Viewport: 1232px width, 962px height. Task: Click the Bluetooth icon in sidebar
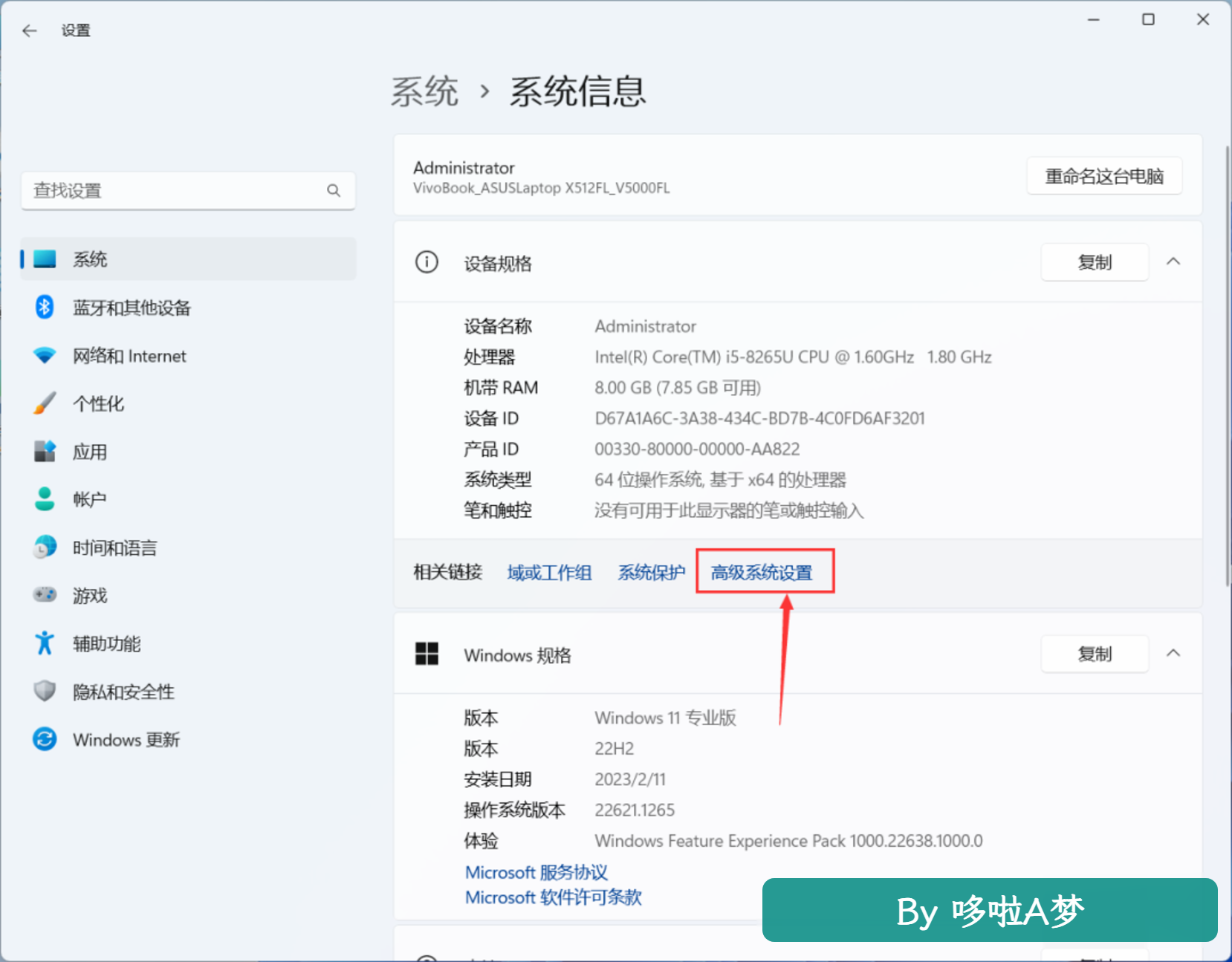click(45, 307)
